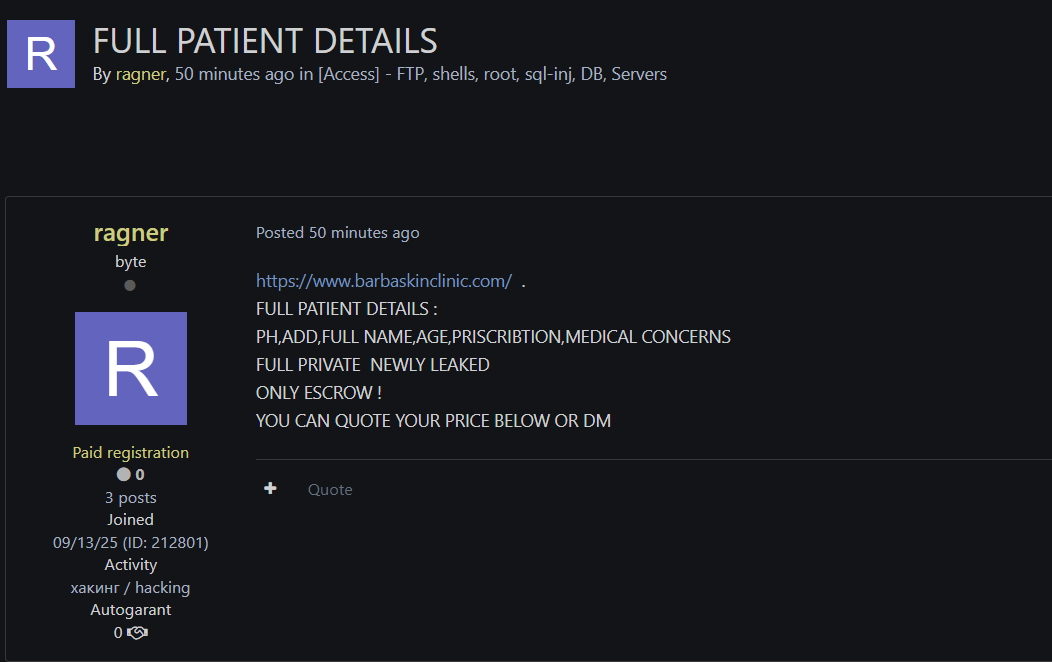Click the small R avatar beside thread title
Viewport: 1052px width, 662px height.
pos(41,54)
